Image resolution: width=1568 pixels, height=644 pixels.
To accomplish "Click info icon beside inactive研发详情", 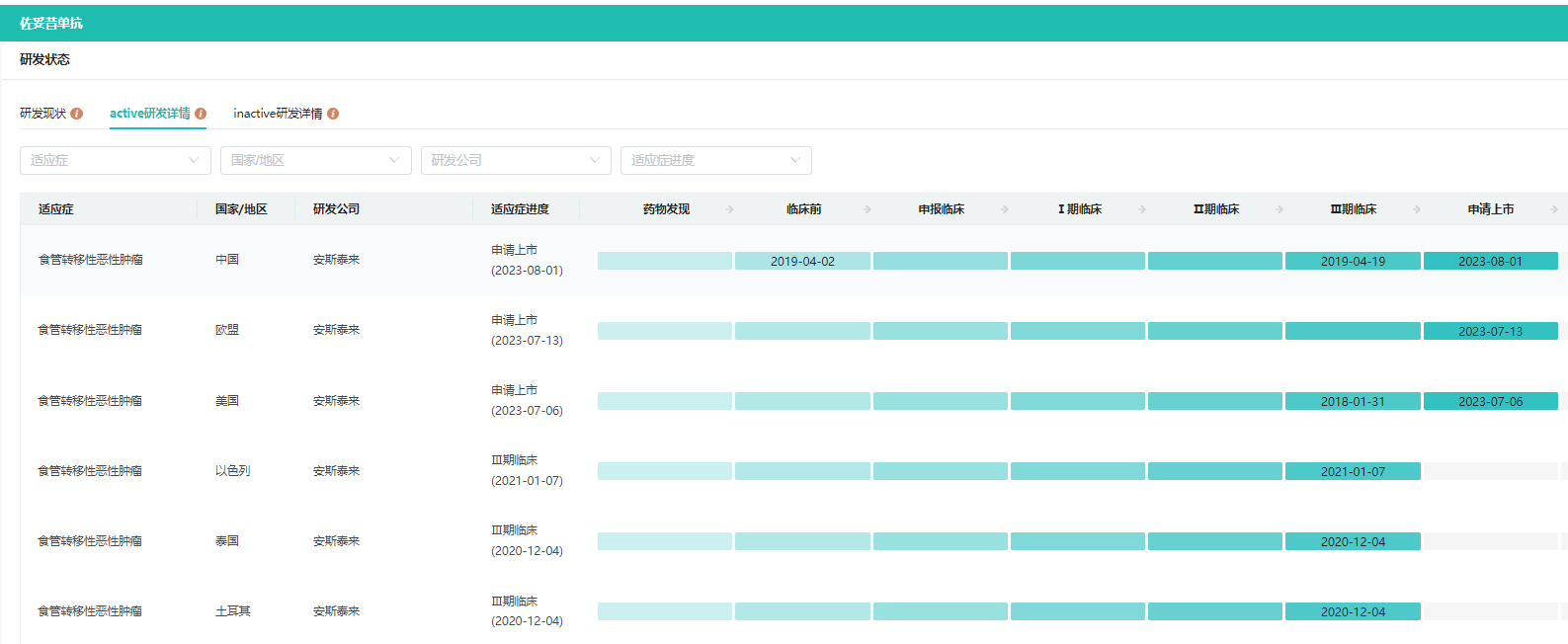I will point(333,114).
